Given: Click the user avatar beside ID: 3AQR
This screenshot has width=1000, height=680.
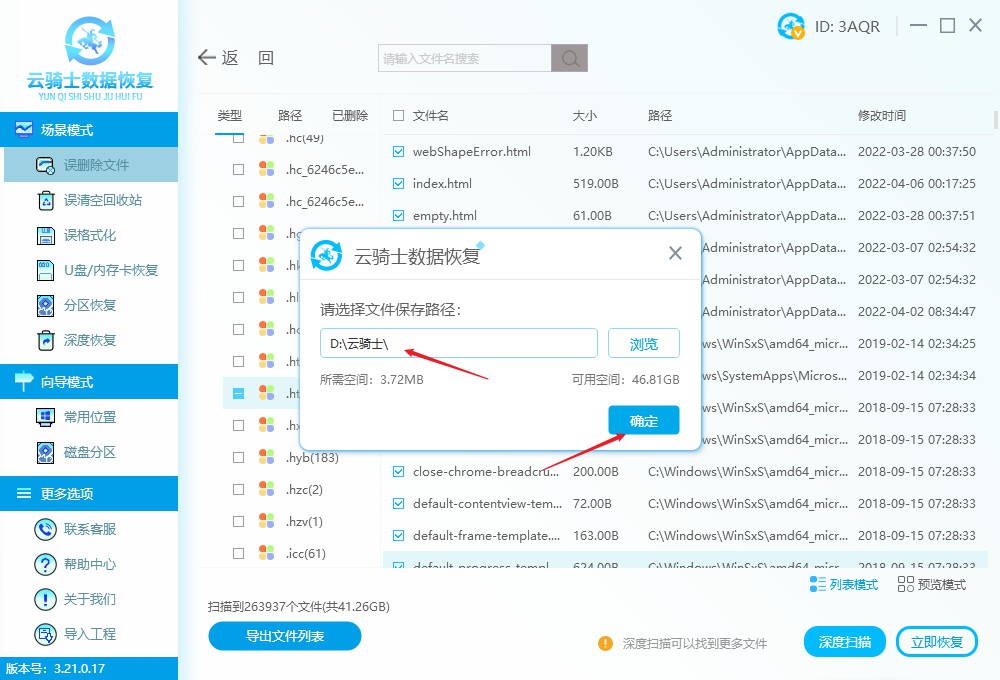Looking at the screenshot, I should 791,26.
